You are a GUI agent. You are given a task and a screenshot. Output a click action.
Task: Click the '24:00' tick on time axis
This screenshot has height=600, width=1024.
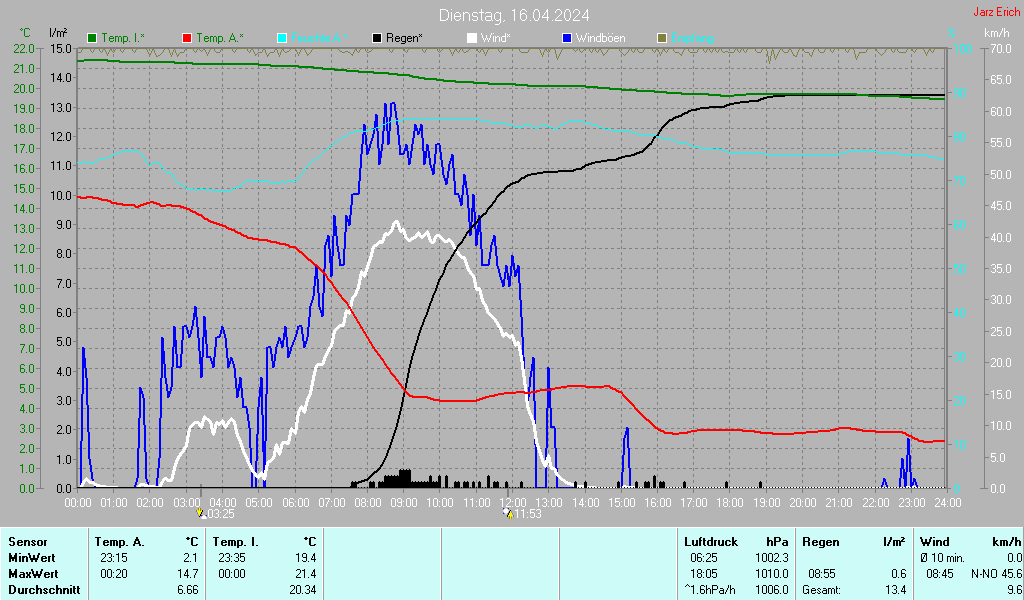pyautogui.click(x=948, y=503)
